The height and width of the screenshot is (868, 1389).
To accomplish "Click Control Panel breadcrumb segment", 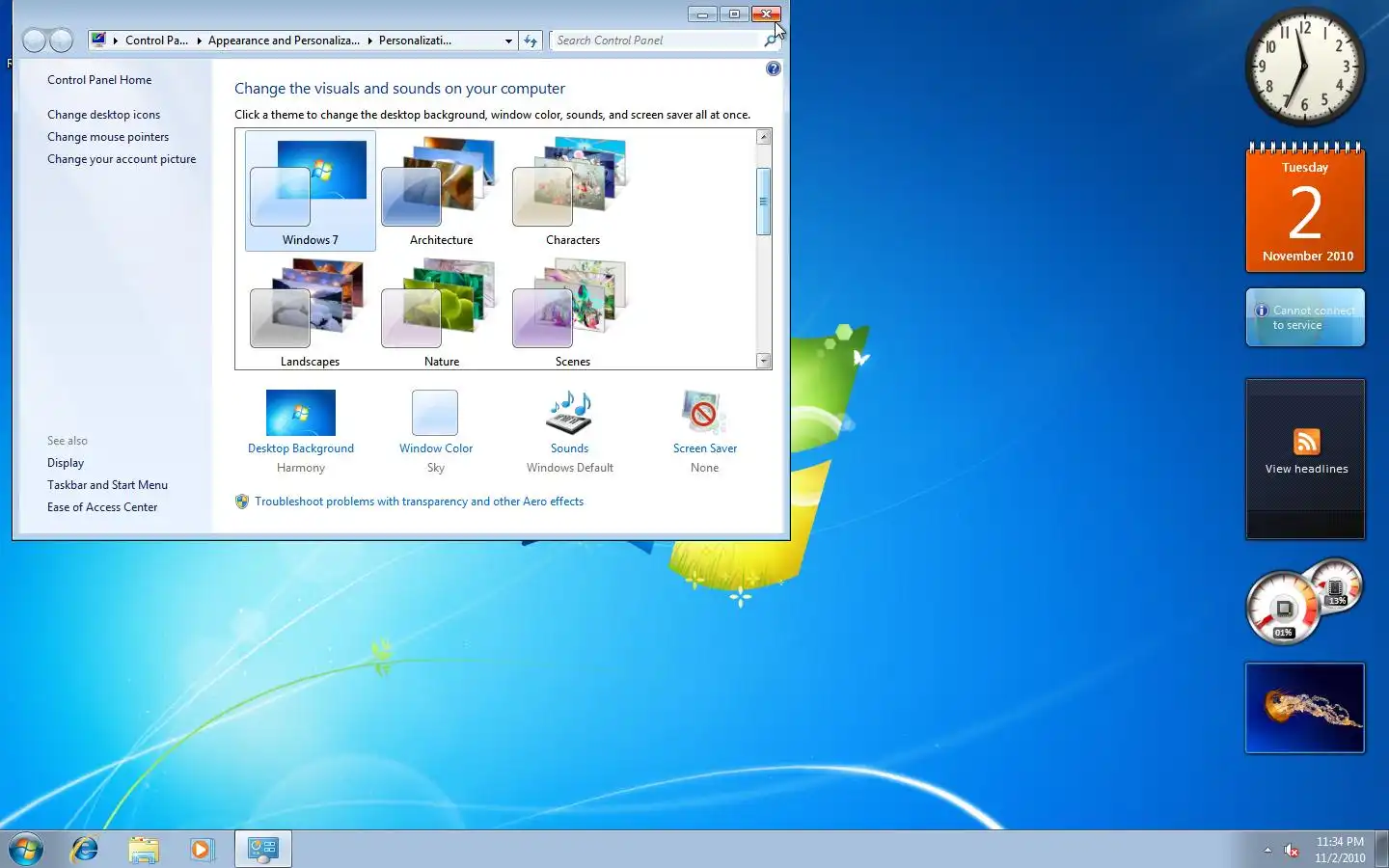I will click(x=156, y=41).
